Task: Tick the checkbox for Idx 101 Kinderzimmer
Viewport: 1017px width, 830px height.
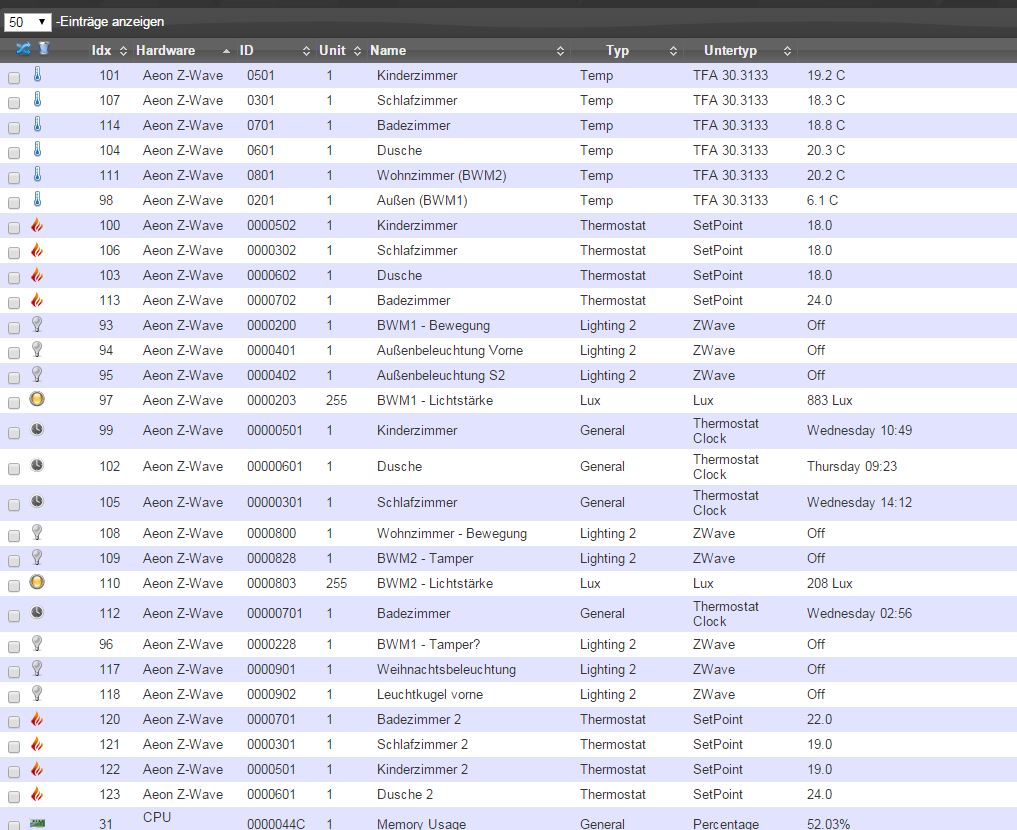Action: pyautogui.click(x=14, y=78)
